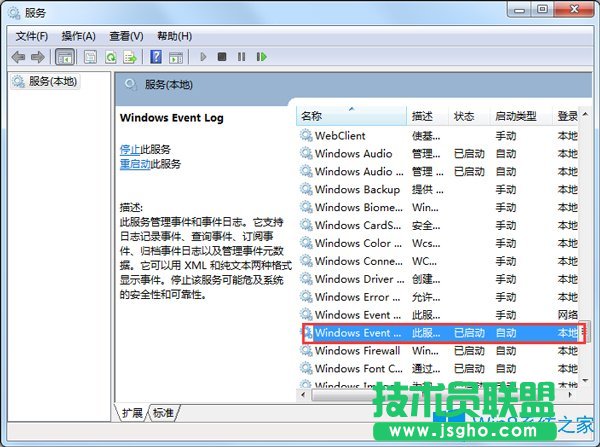Toggle the show/hide console tree icon

pos(64,57)
